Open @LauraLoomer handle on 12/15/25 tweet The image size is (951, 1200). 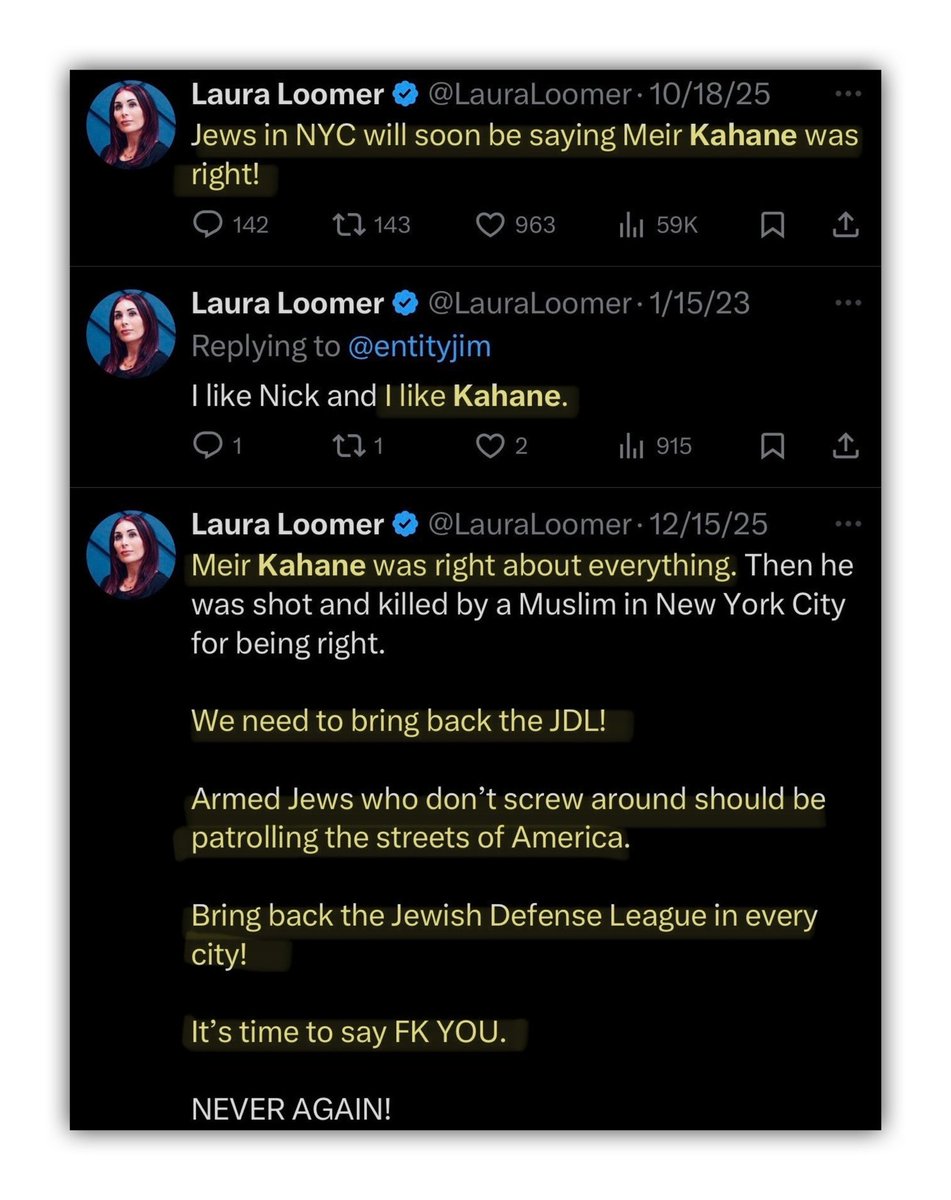click(529, 524)
